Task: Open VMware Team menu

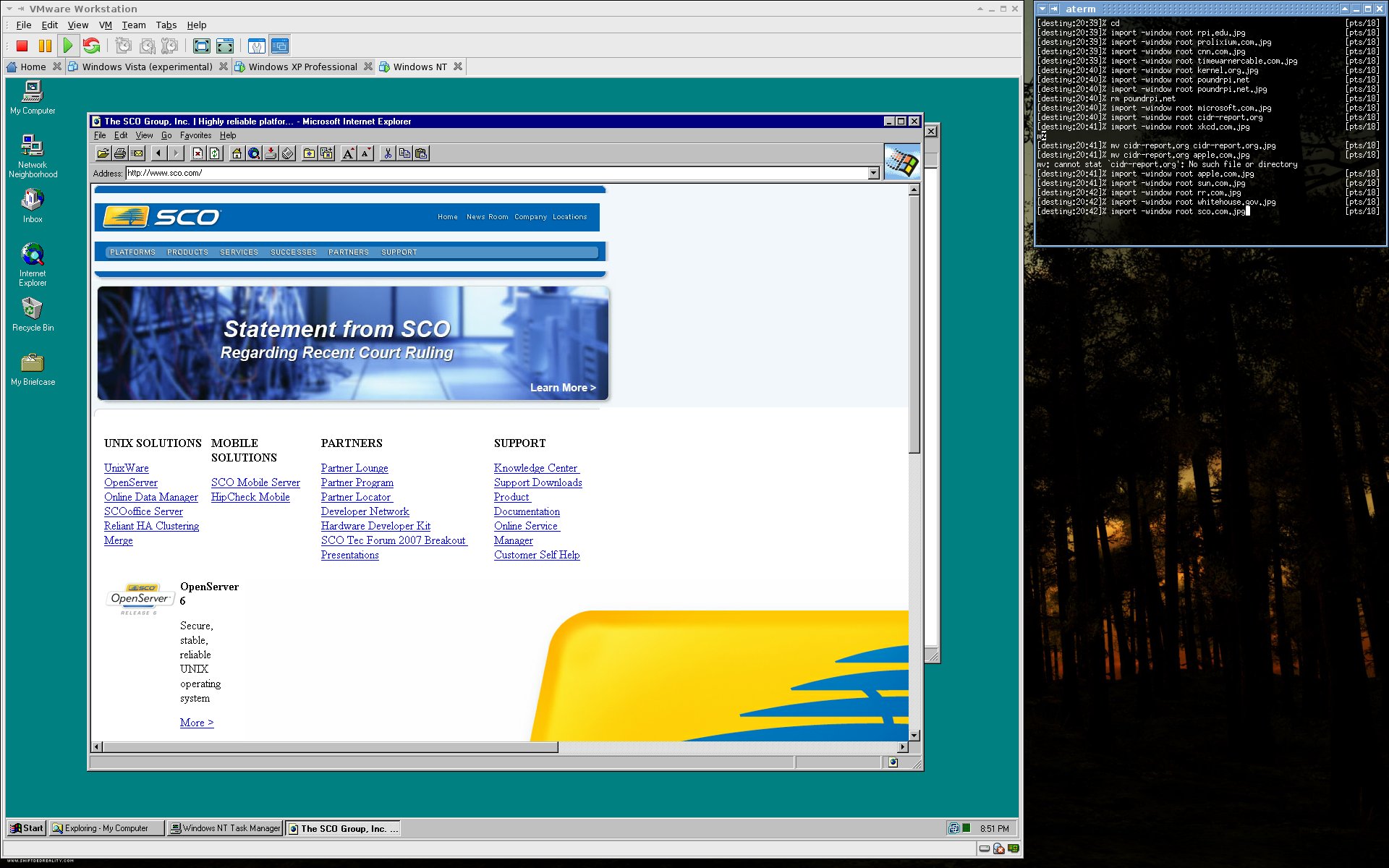Action: [134, 25]
